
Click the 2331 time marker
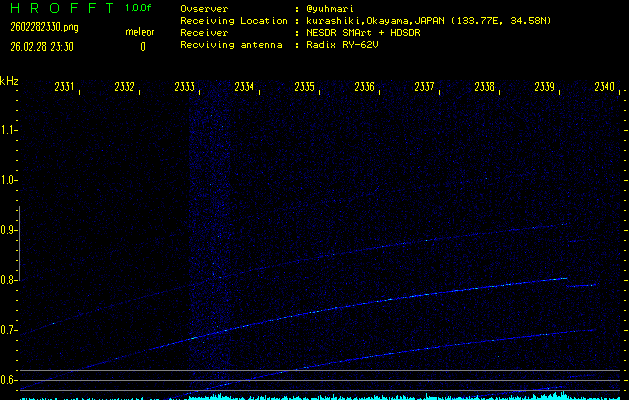(63, 87)
